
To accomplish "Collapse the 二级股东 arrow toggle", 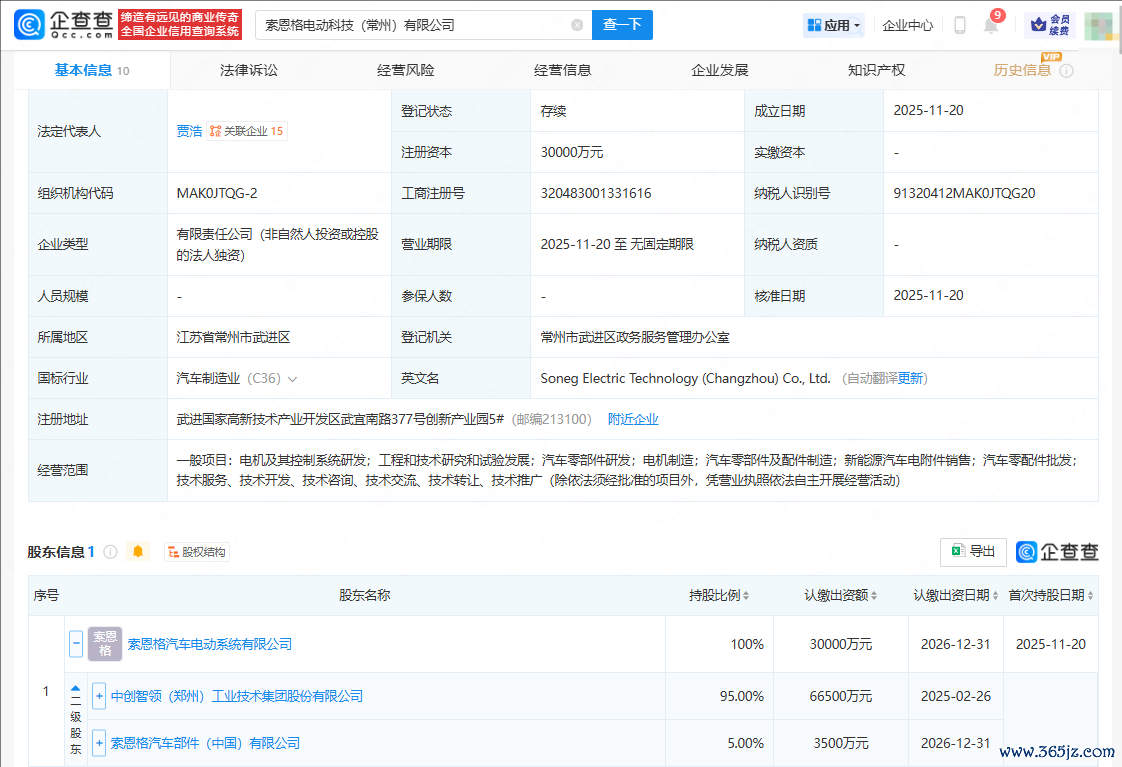I will pos(76,689).
